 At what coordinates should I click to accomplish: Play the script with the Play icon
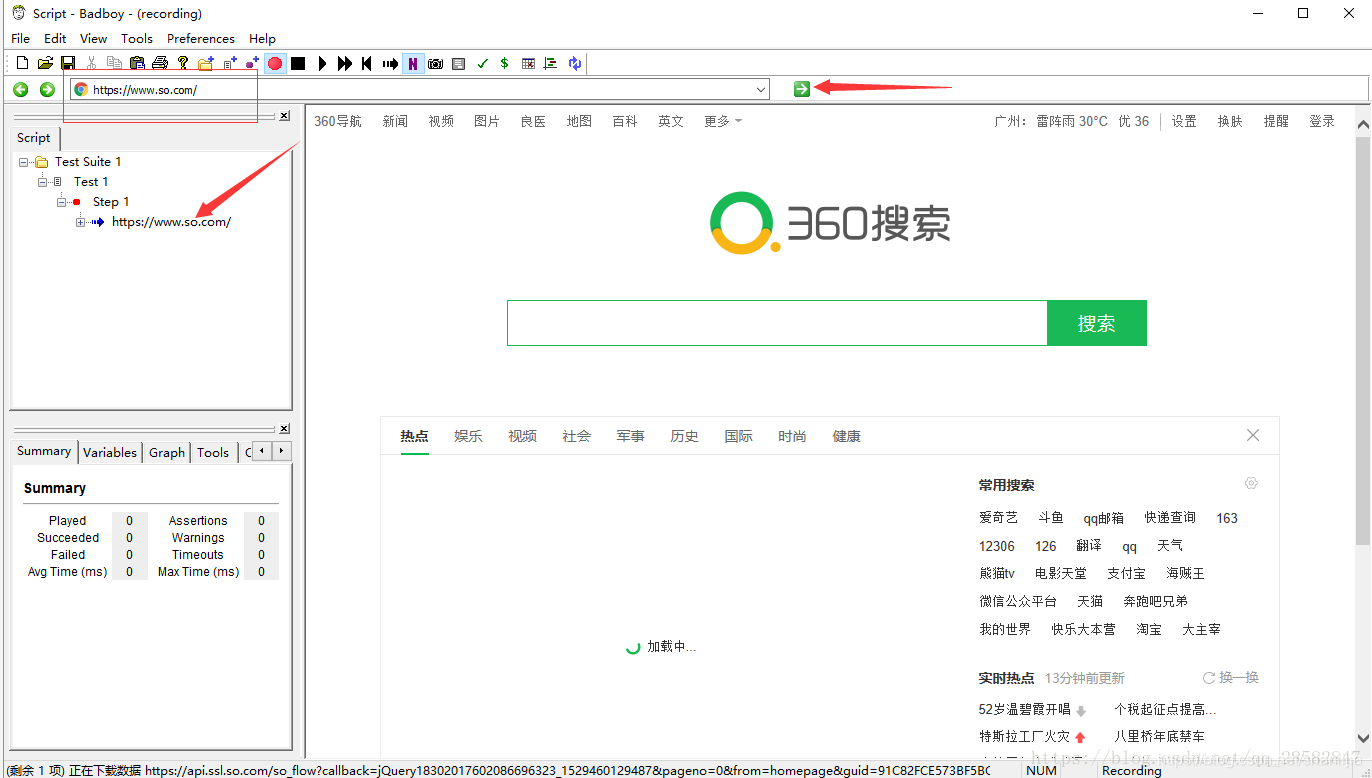(x=322, y=63)
